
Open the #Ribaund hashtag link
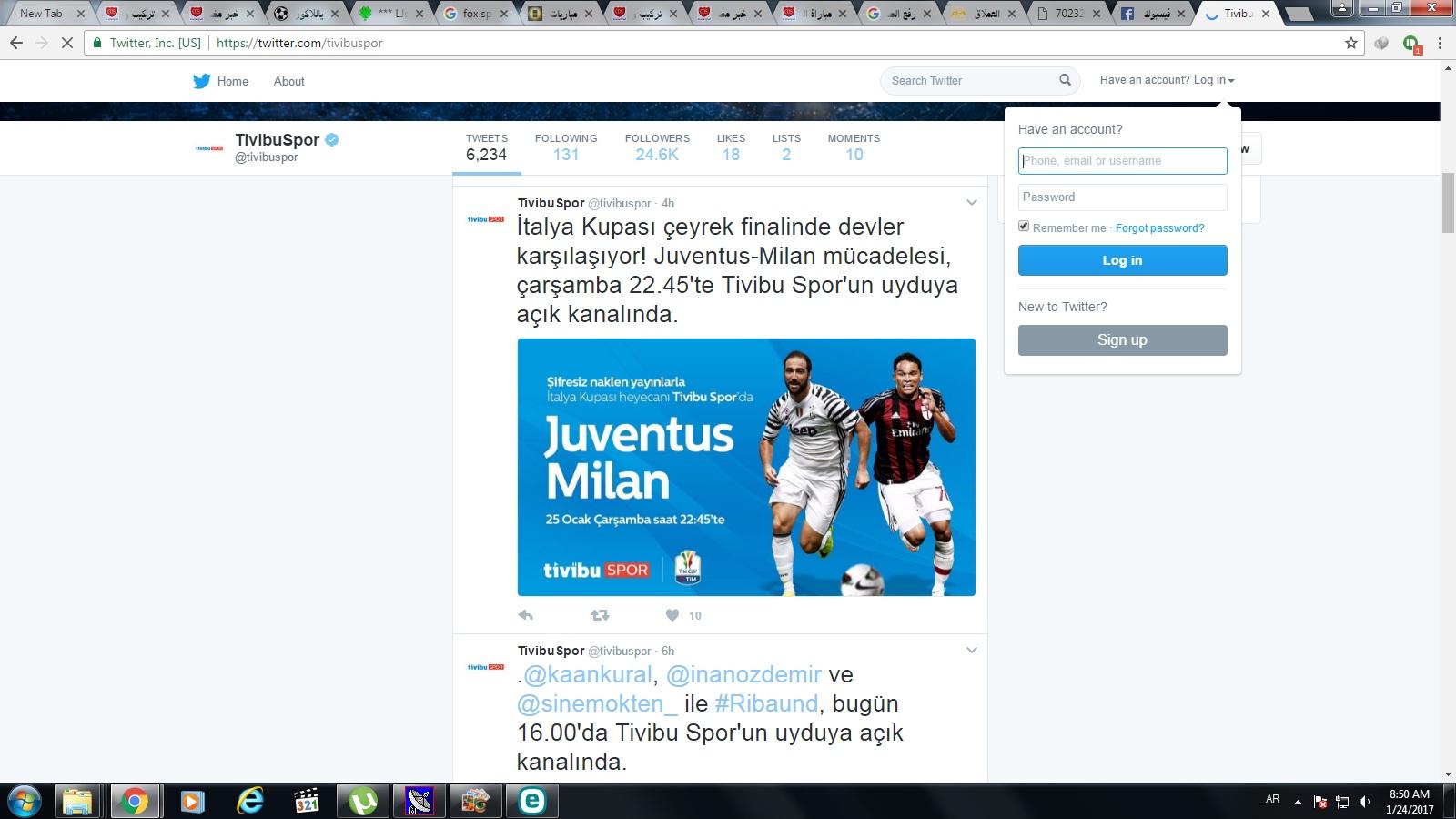point(766,703)
